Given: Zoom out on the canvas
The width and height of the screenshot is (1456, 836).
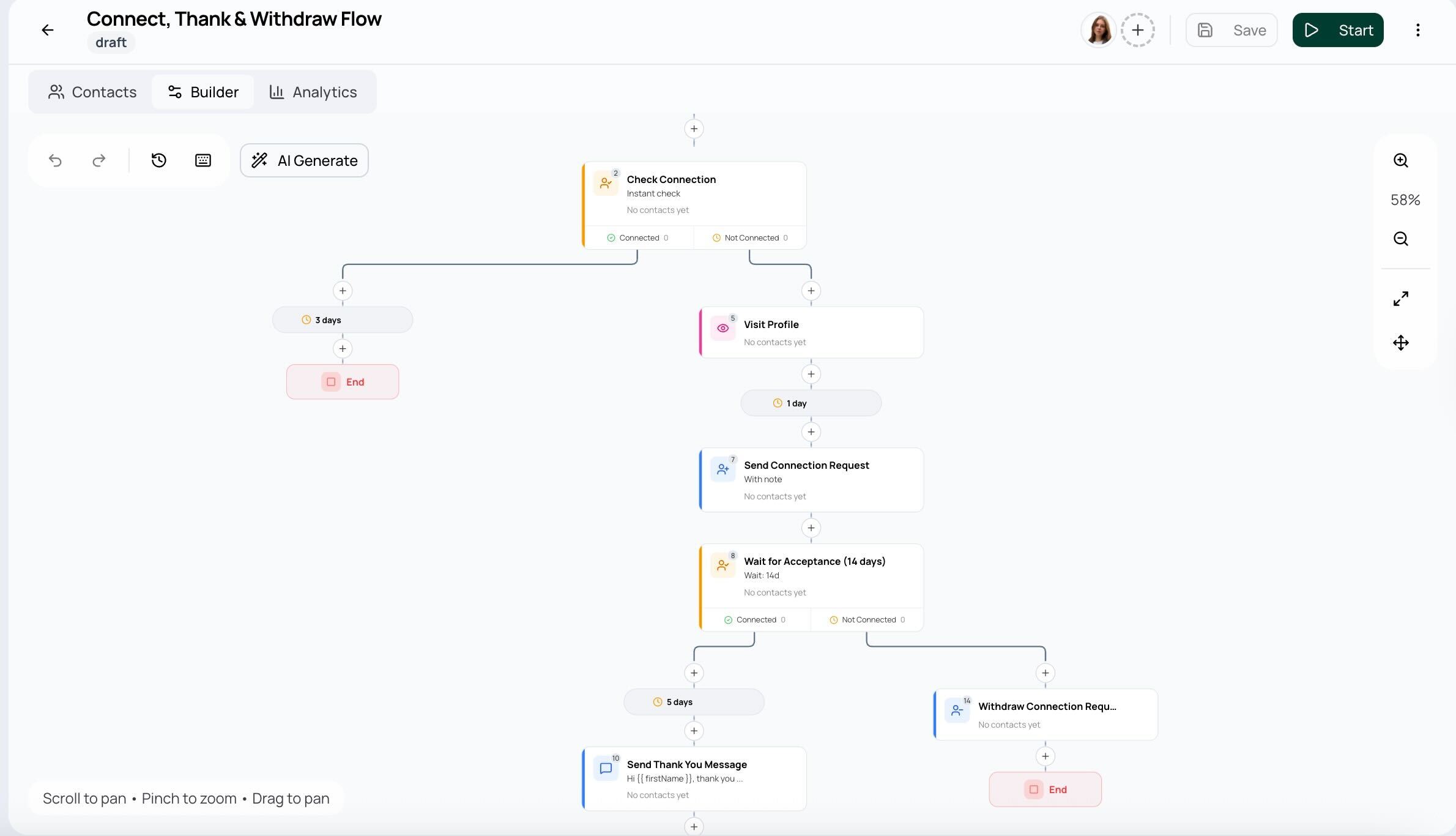Looking at the screenshot, I should [1401, 239].
